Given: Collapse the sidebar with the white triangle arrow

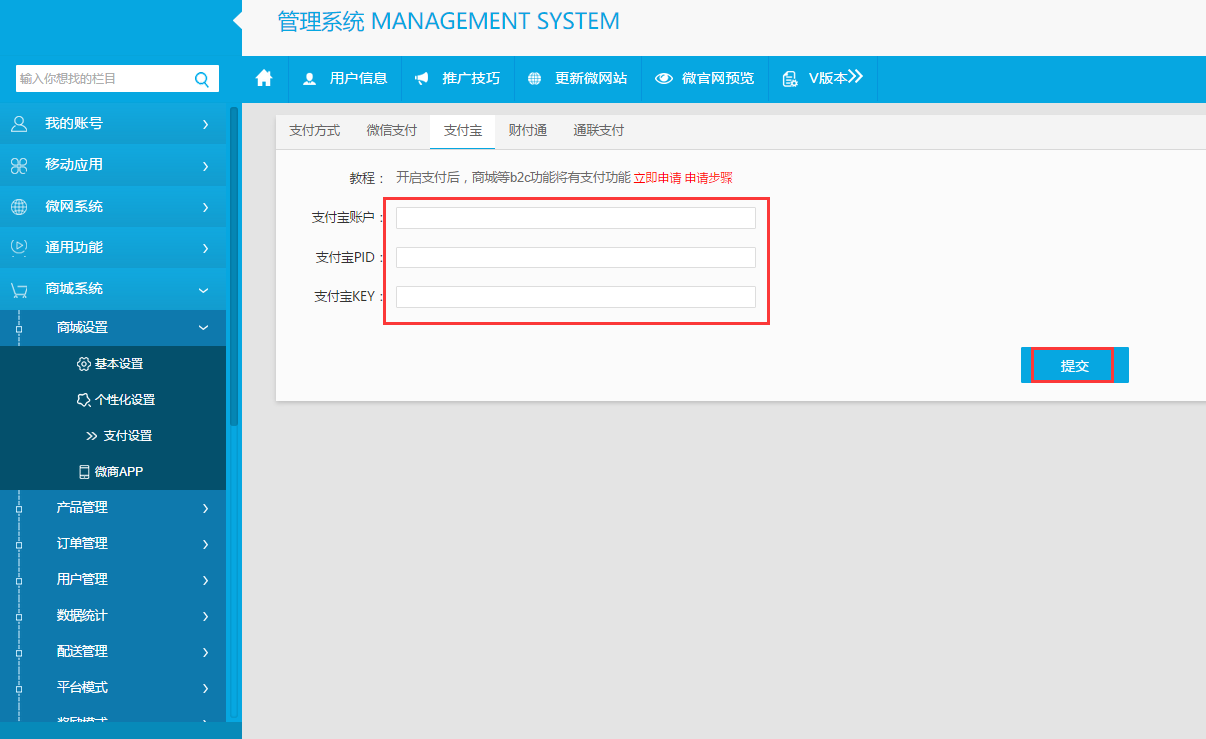Looking at the screenshot, I should click(237, 19).
